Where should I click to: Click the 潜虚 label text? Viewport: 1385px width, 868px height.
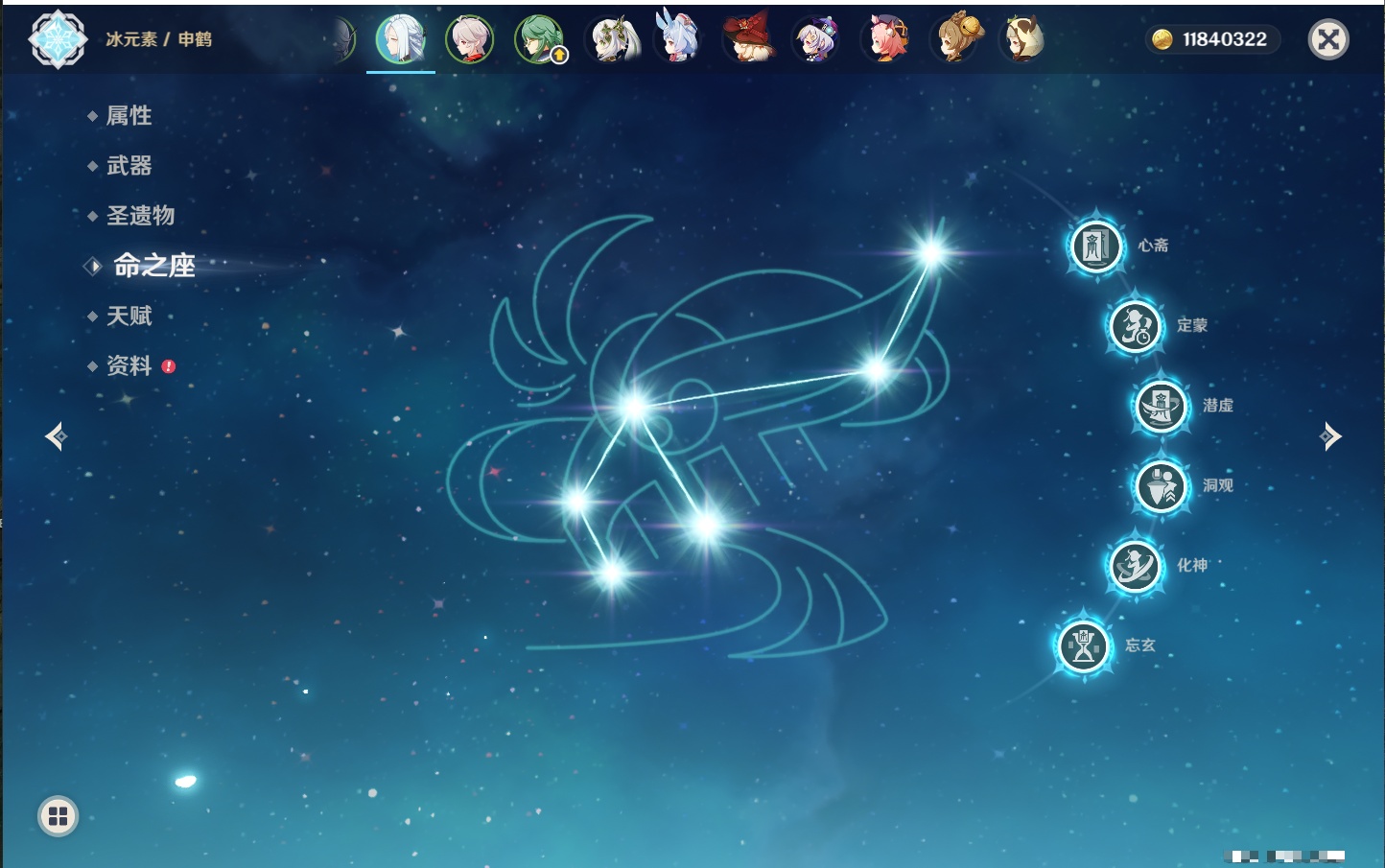(x=1218, y=406)
